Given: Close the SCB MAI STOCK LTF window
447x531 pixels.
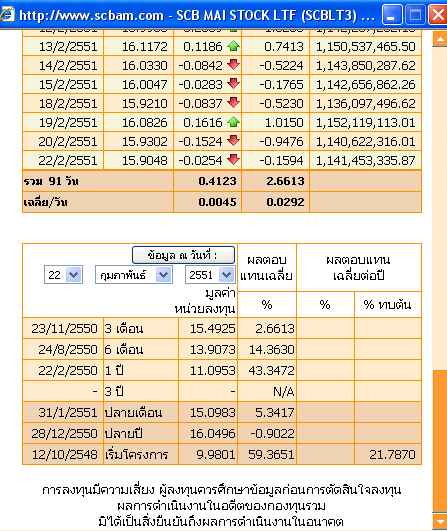Looking at the screenshot, I should click(x=438, y=15).
